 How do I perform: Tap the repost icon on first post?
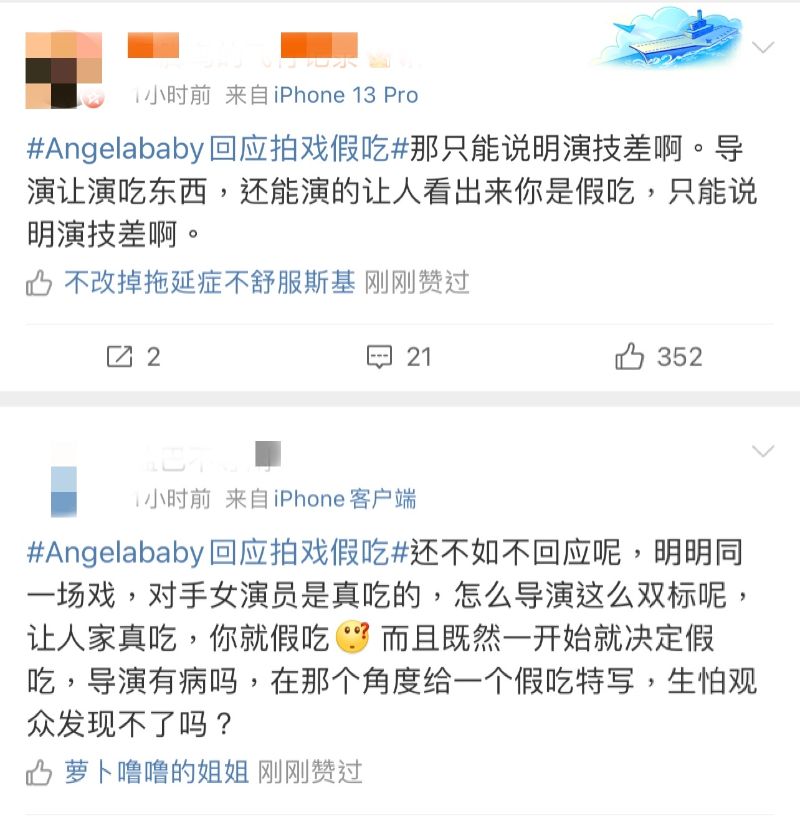[x=119, y=356]
